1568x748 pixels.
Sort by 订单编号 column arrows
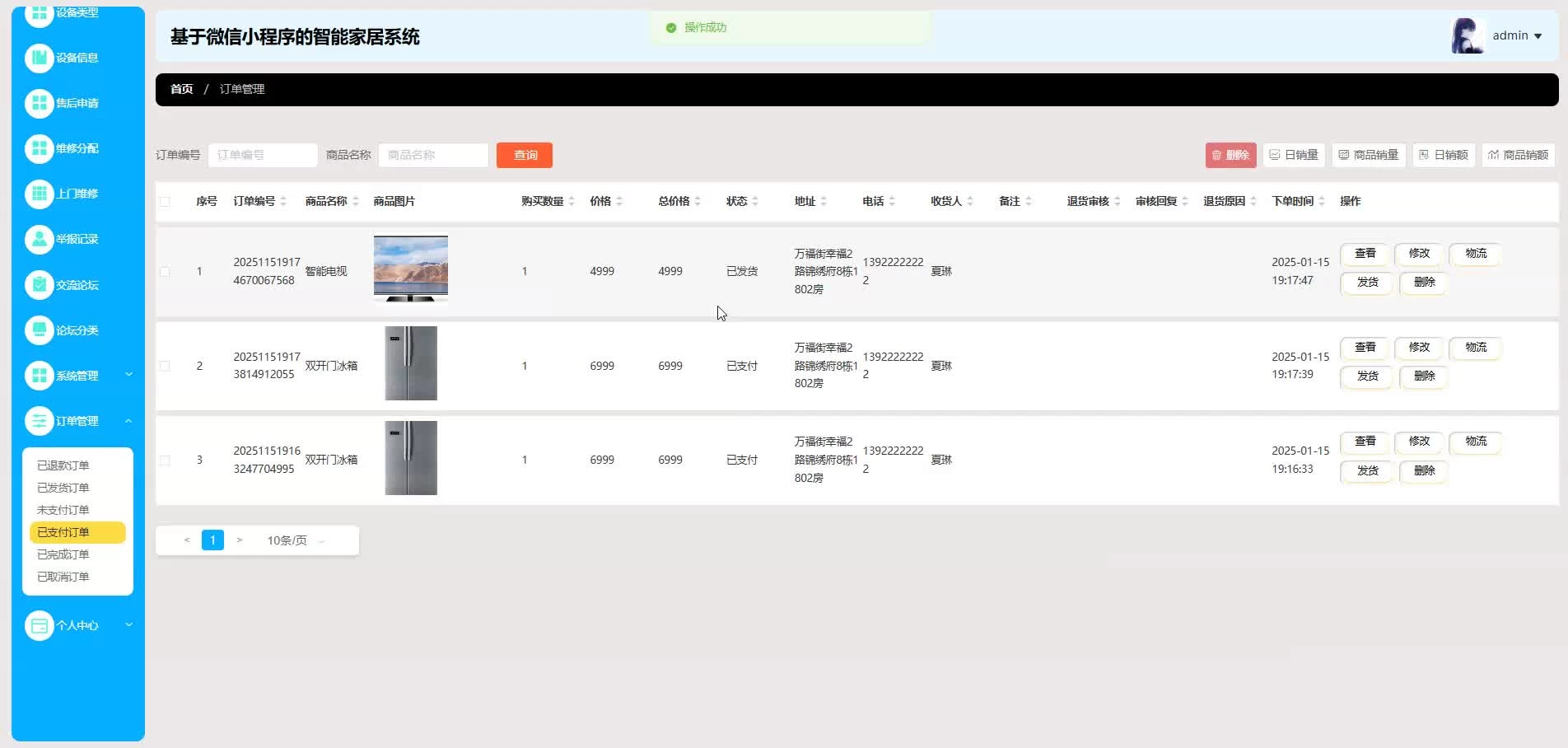point(283,201)
